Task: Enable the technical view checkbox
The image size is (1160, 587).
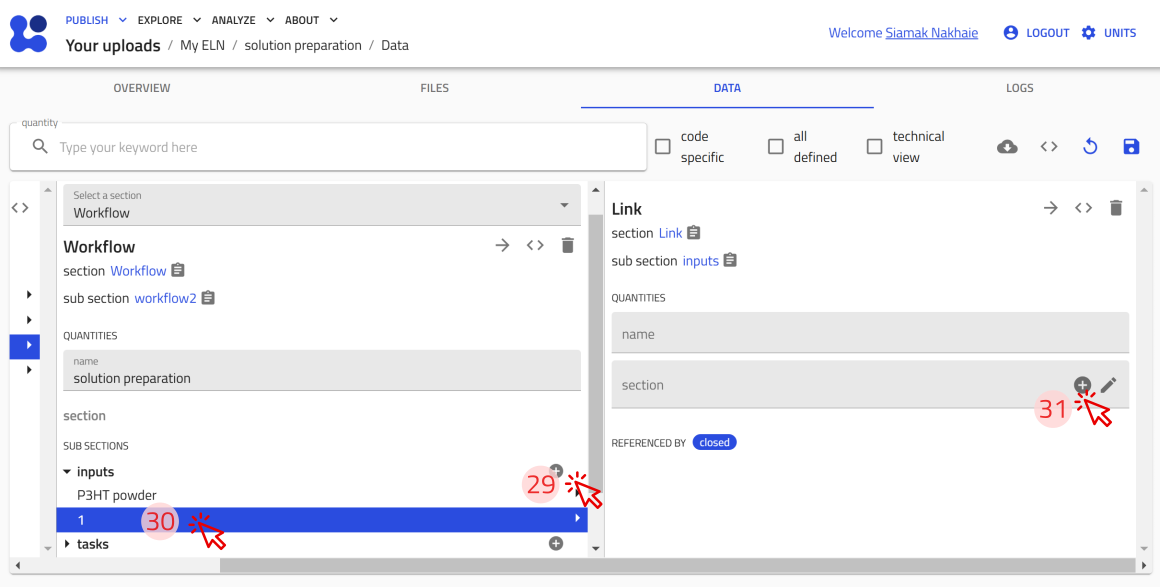Action: 874,147
